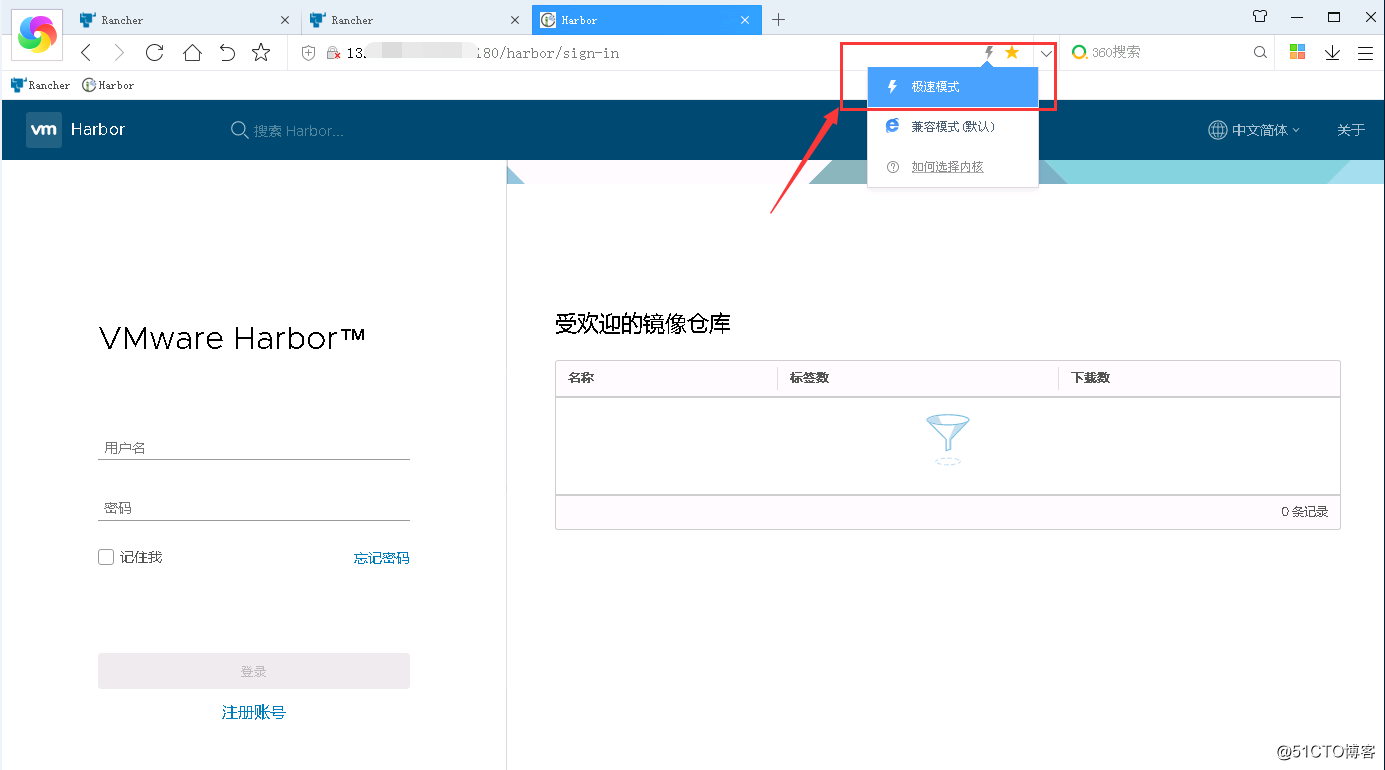Click the star favorites icon beside undo

261,53
